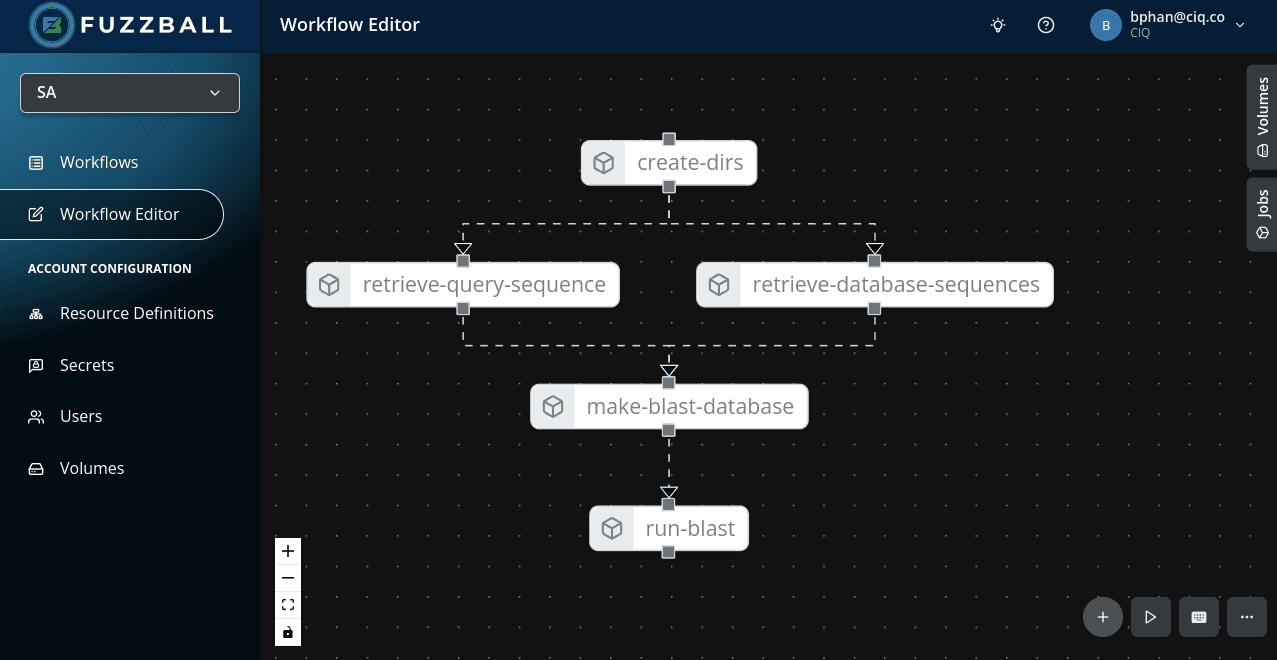Select the create-dirs workflow node
Image resolution: width=1277 pixels, height=660 pixels.
pos(689,163)
